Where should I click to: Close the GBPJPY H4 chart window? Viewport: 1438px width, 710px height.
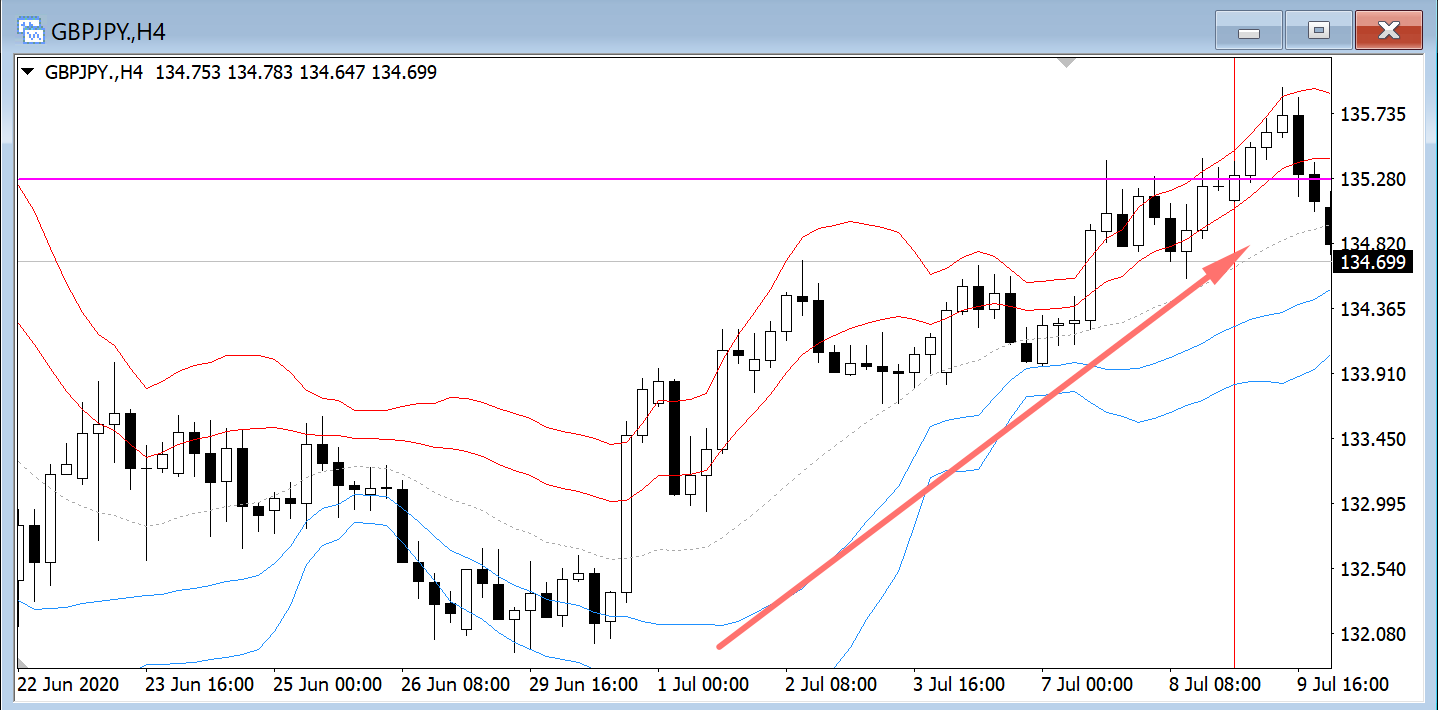[x=1388, y=31]
